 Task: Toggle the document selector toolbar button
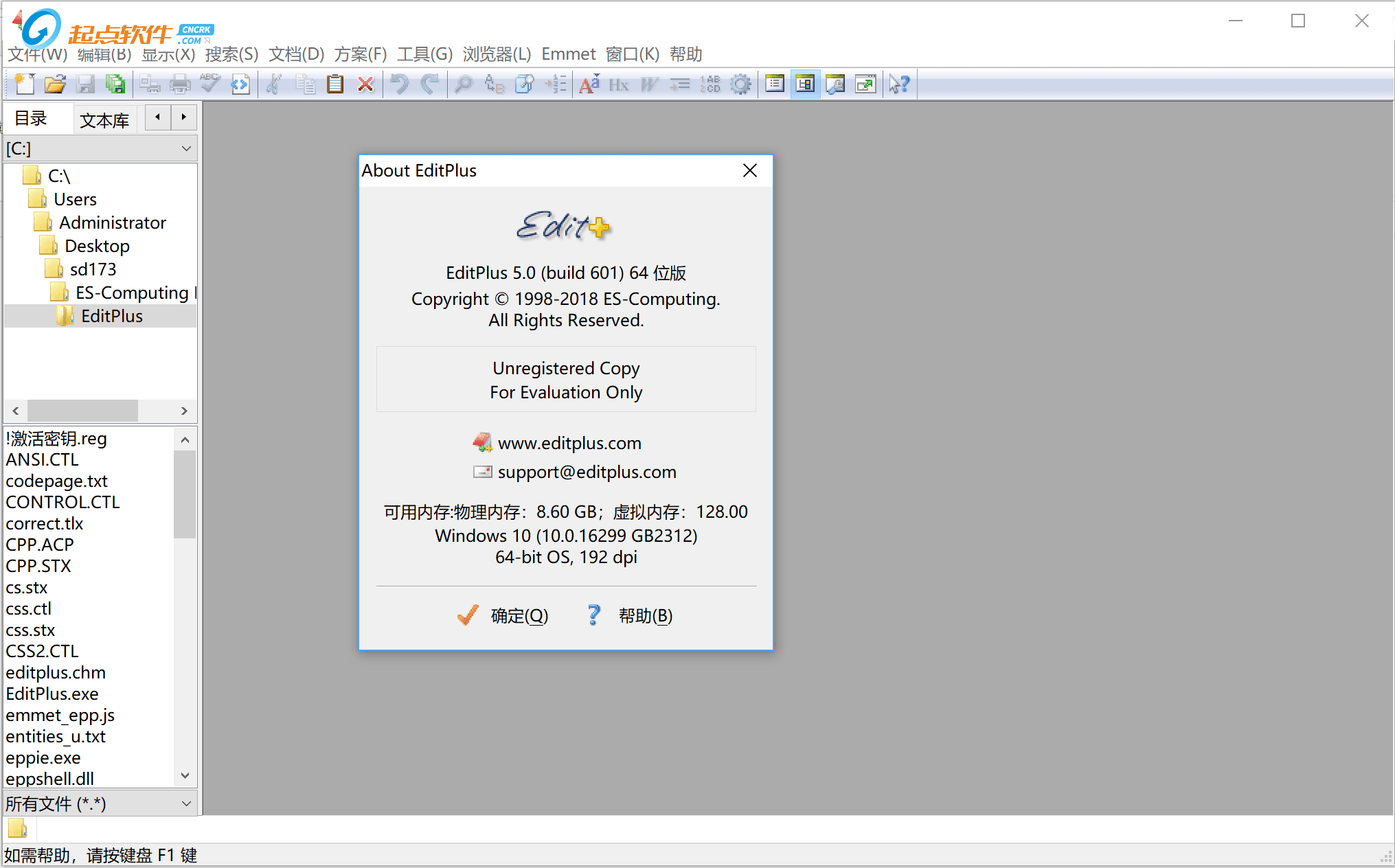775,84
